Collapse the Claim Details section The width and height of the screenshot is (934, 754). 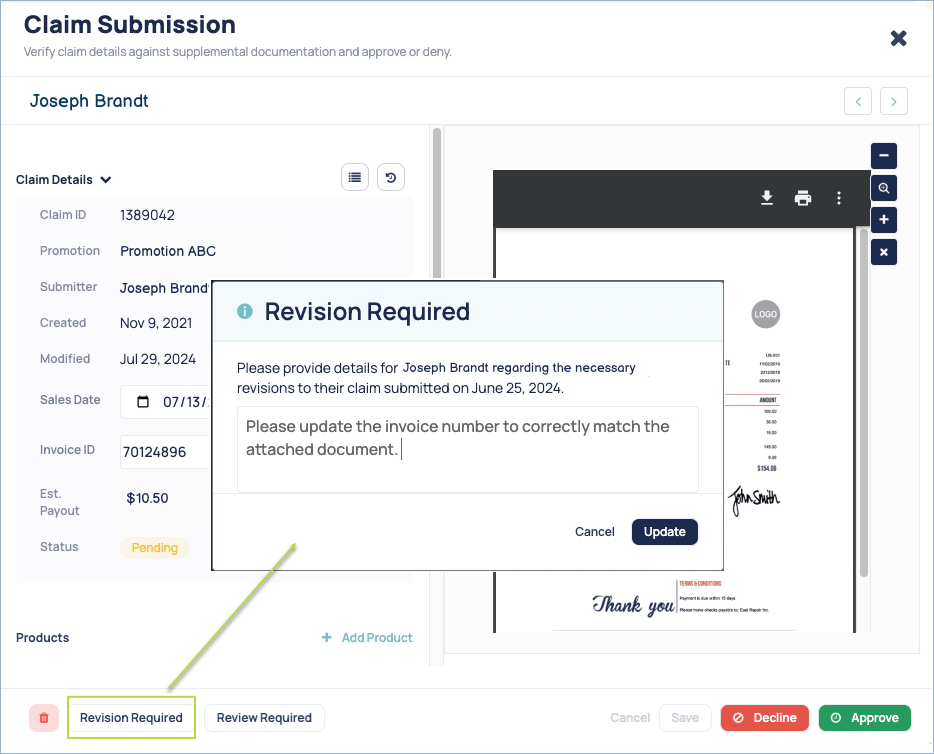pyautogui.click(x=104, y=179)
